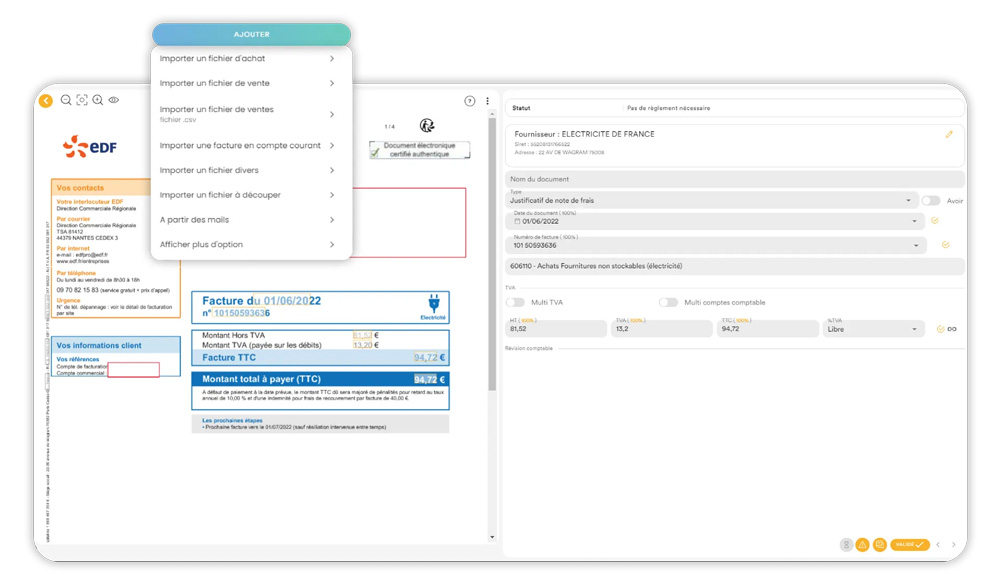Expand the Numéro de facture dropdown
This screenshot has width=1000, height=588.
click(917, 245)
